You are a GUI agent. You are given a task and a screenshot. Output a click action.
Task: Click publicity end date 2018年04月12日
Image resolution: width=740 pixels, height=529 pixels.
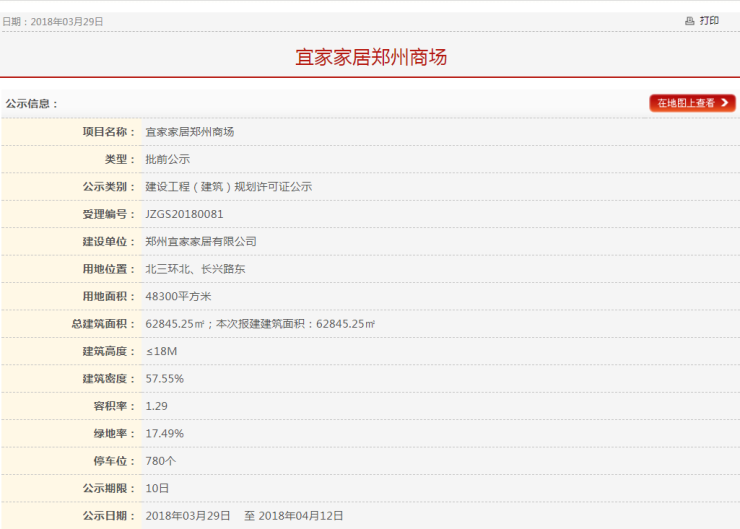(301, 516)
